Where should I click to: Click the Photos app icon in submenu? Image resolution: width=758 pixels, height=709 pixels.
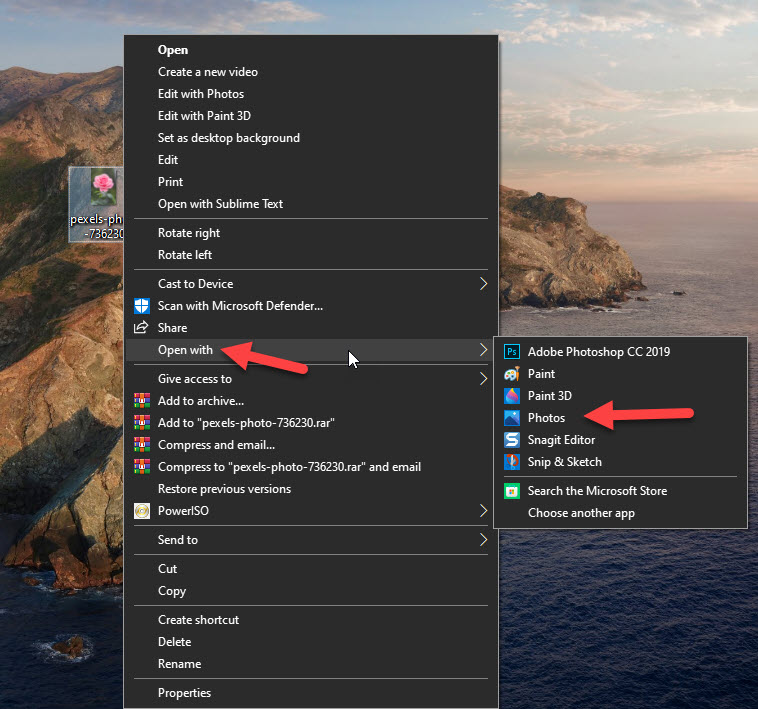click(512, 418)
